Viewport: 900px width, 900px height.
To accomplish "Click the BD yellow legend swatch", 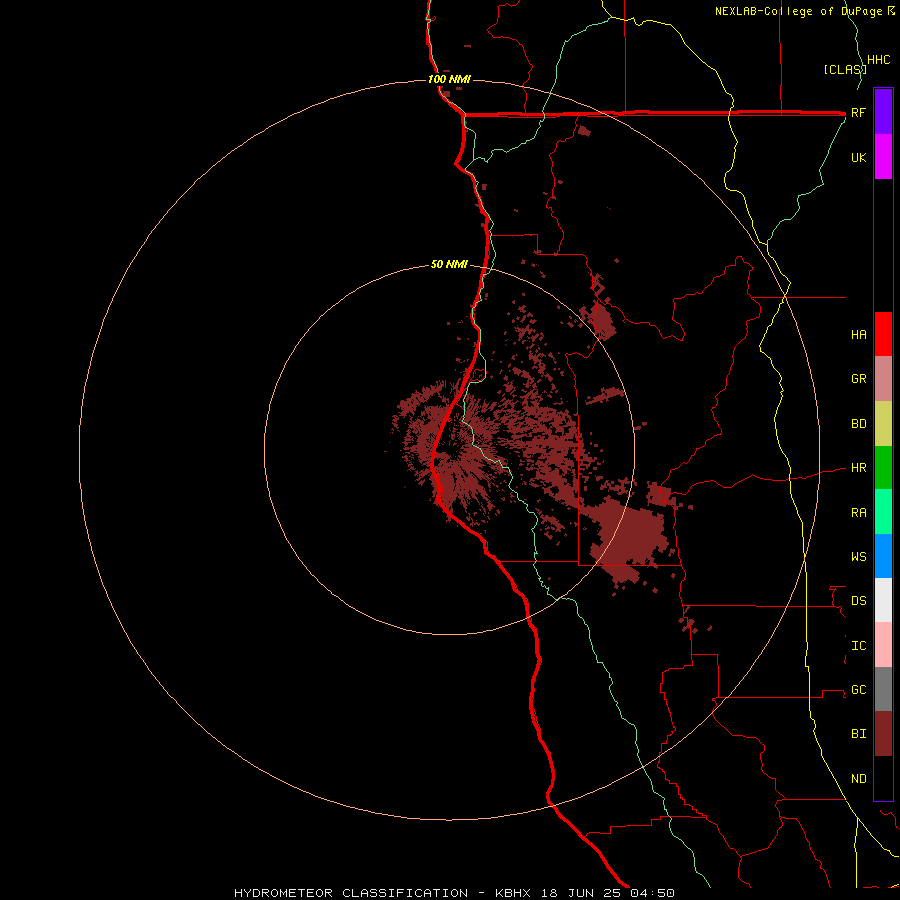I will pyautogui.click(x=883, y=424).
